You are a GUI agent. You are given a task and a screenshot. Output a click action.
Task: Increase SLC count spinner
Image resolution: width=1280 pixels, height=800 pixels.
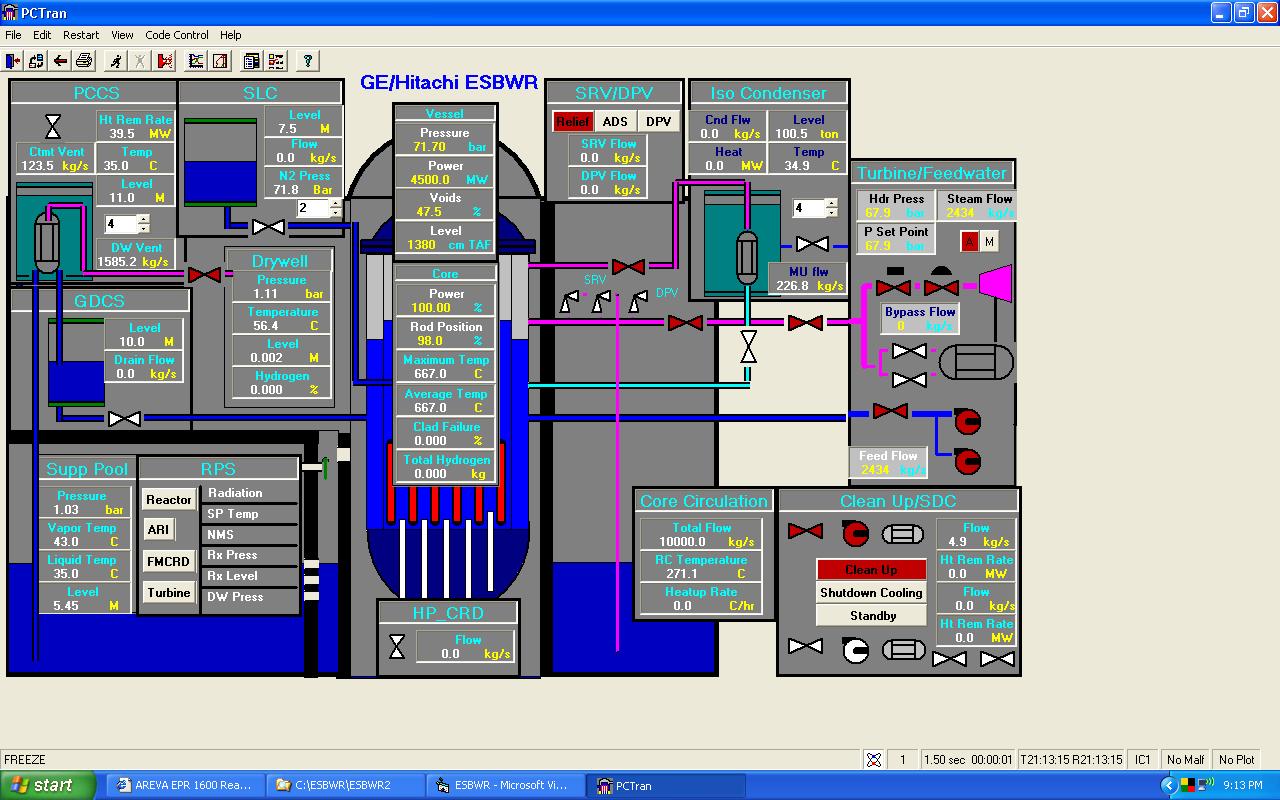click(335, 203)
